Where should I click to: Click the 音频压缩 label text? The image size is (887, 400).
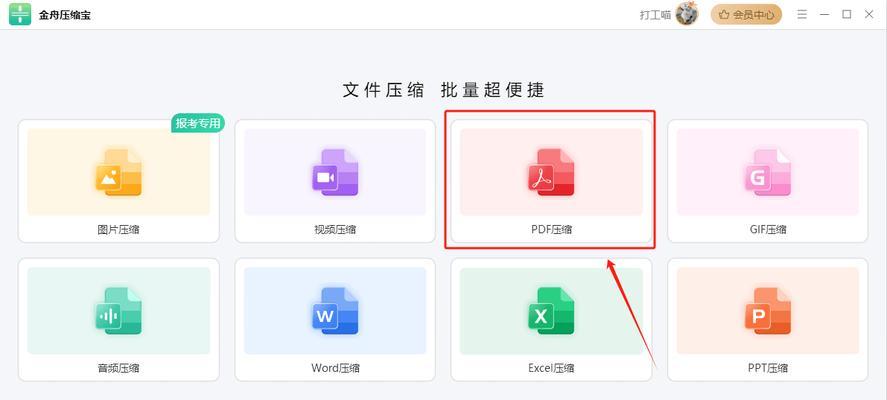point(119,368)
